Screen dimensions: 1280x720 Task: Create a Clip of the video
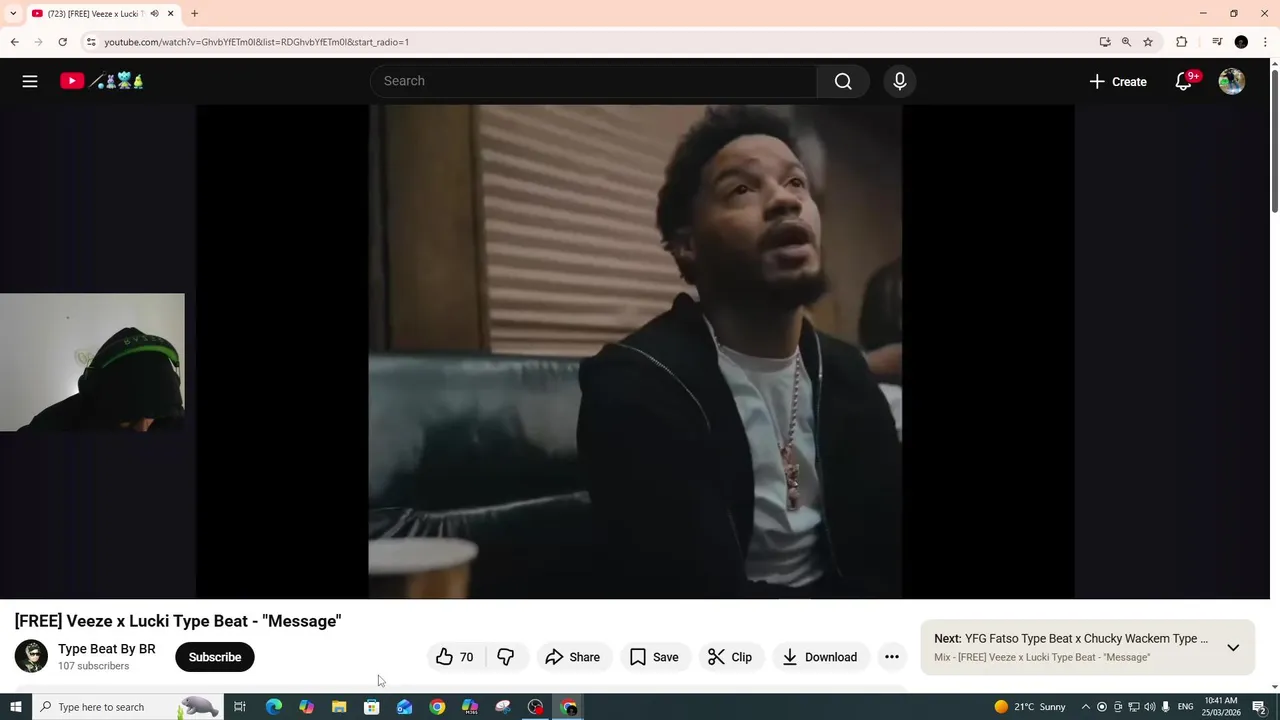pyautogui.click(x=730, y=657)
